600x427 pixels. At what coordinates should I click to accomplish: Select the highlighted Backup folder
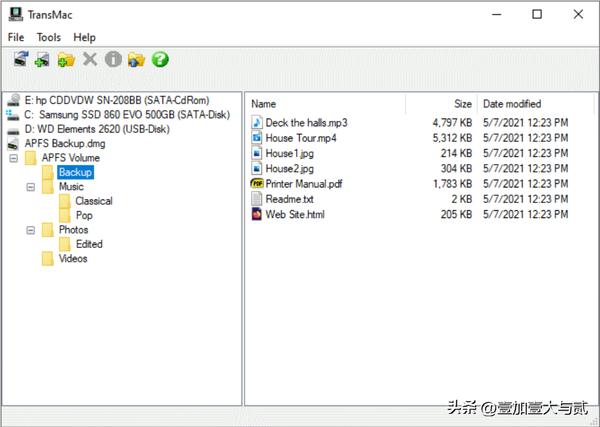tap(75, 172)
